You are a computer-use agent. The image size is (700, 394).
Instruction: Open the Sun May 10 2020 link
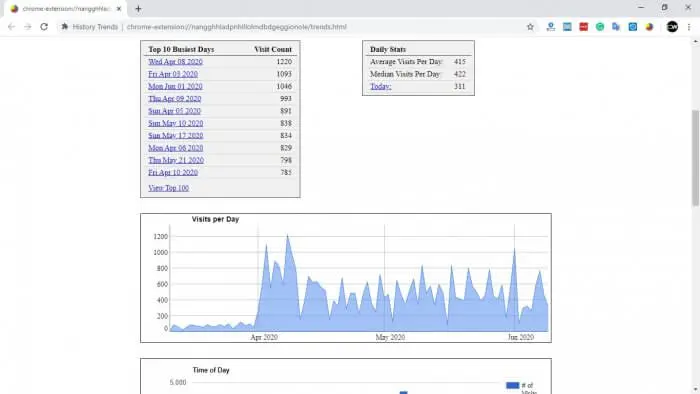[175, 123]
